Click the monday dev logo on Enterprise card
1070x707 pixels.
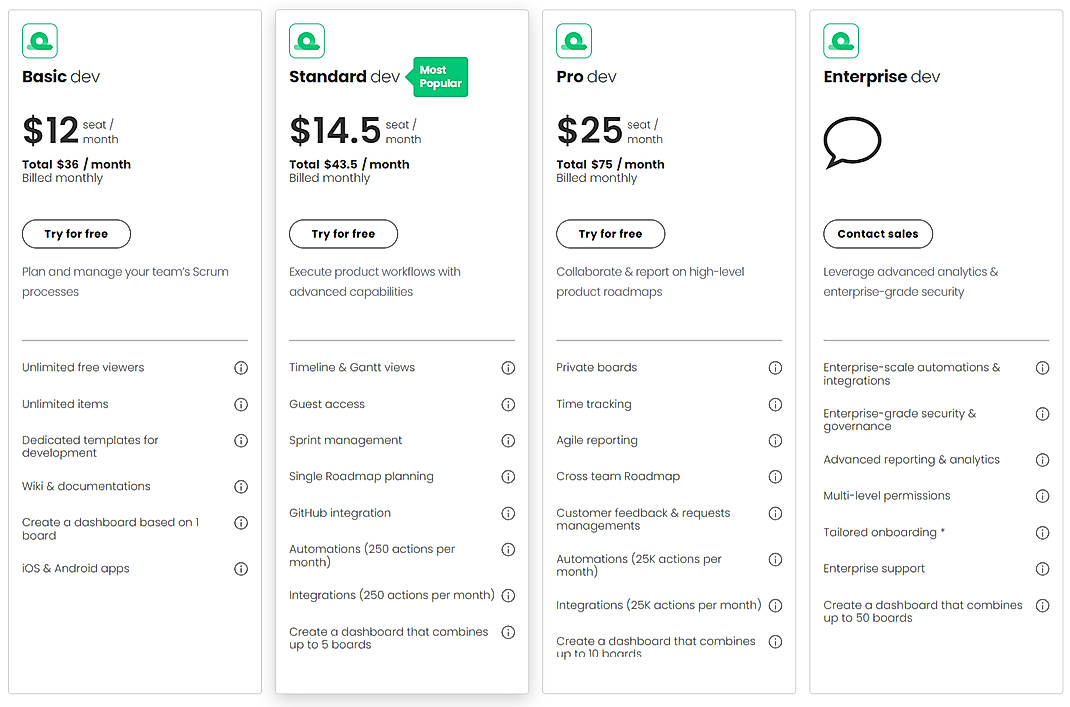point(841,40)
